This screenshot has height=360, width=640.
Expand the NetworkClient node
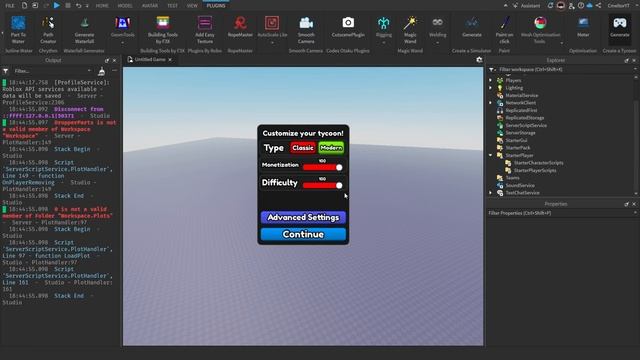coord(491,103)
